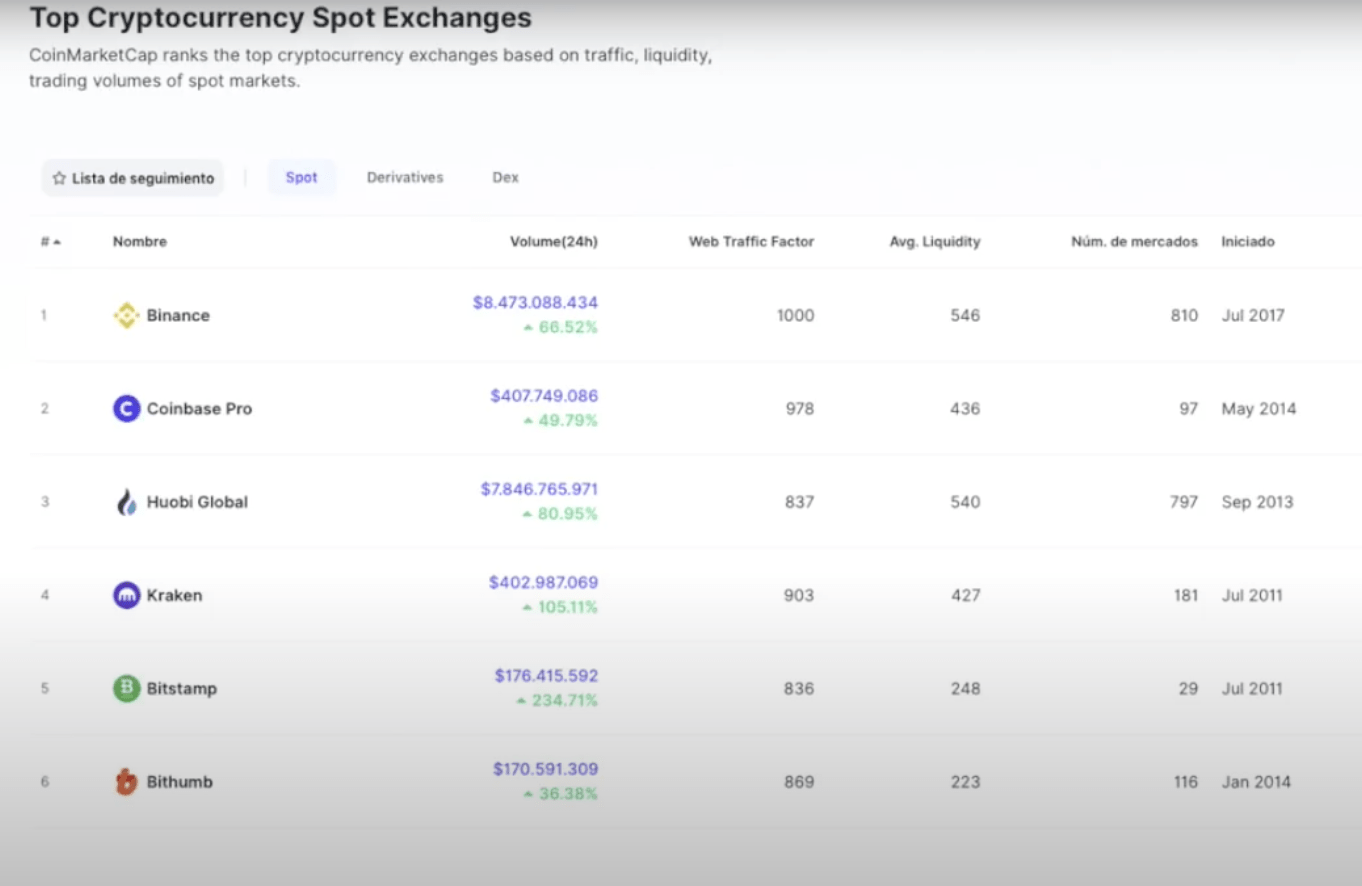Viewport: 1362px width, 886px height.
Task: Click Kraken web traffic value 903
Action: (800, 595)
